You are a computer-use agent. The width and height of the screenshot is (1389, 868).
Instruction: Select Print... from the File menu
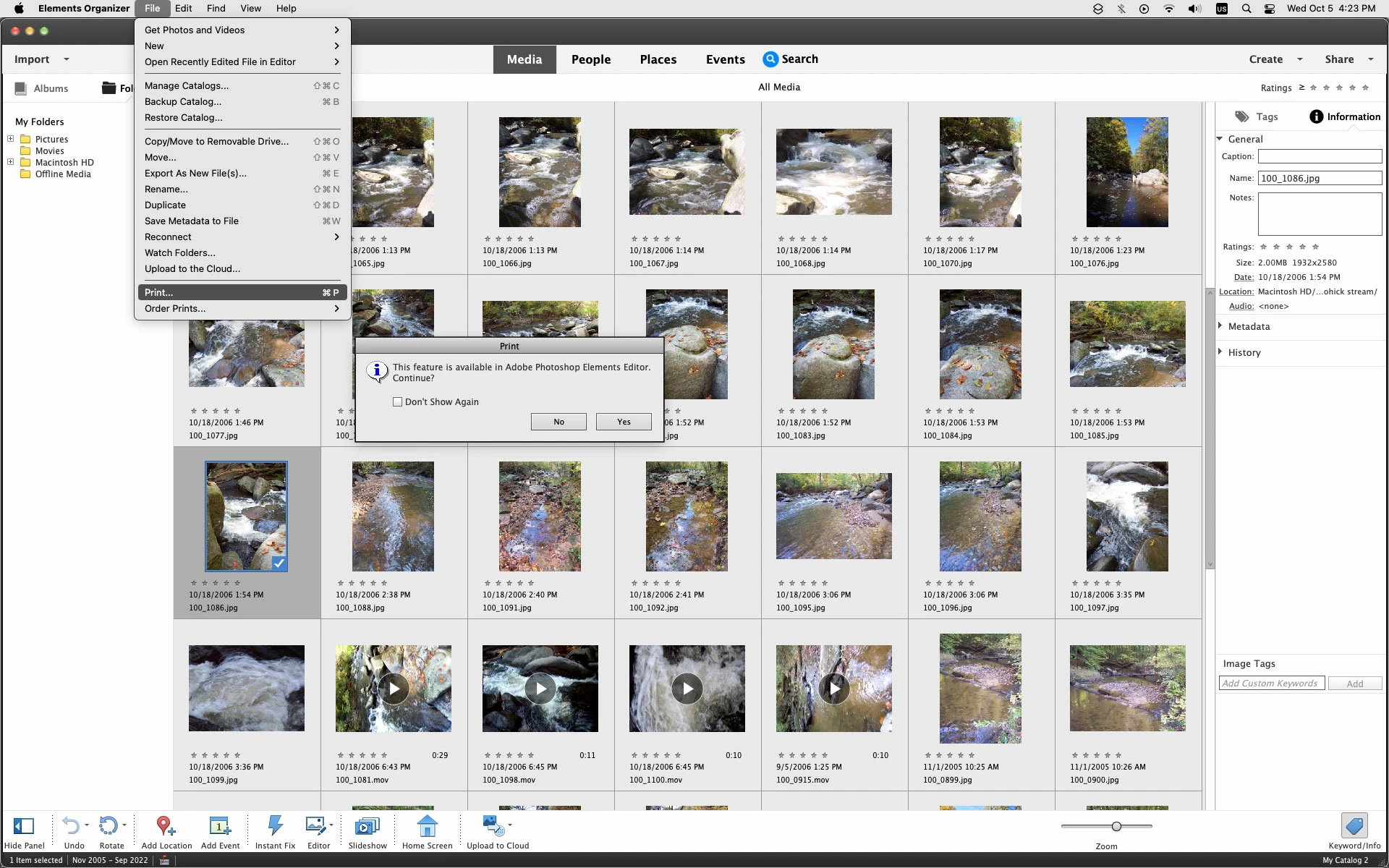[x=159, y=292]
